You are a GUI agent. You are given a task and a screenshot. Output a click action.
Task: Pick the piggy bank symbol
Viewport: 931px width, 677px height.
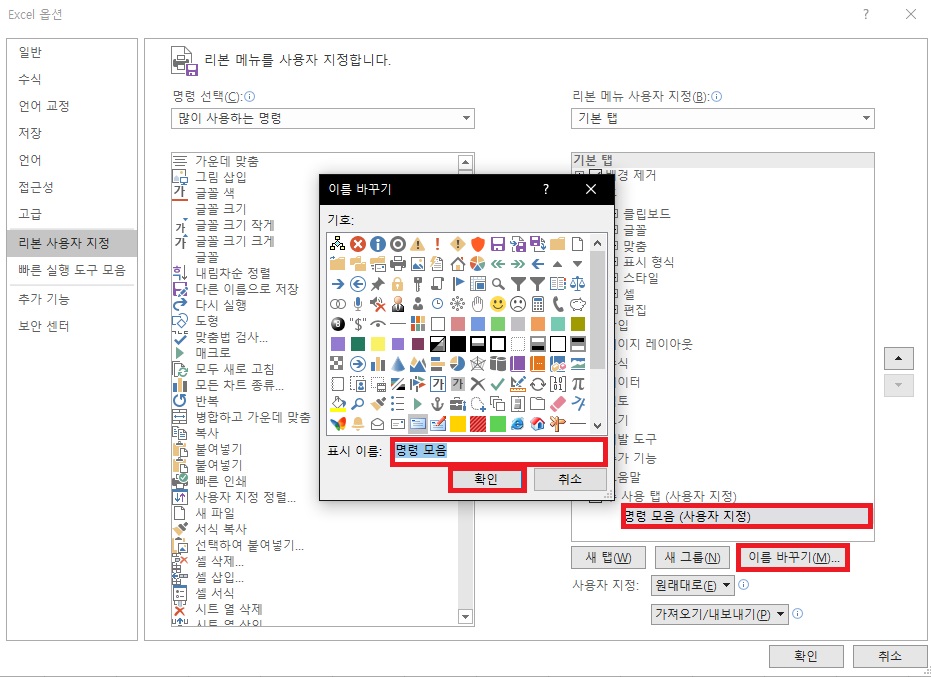pyautogui.click(x=577, y=304)
